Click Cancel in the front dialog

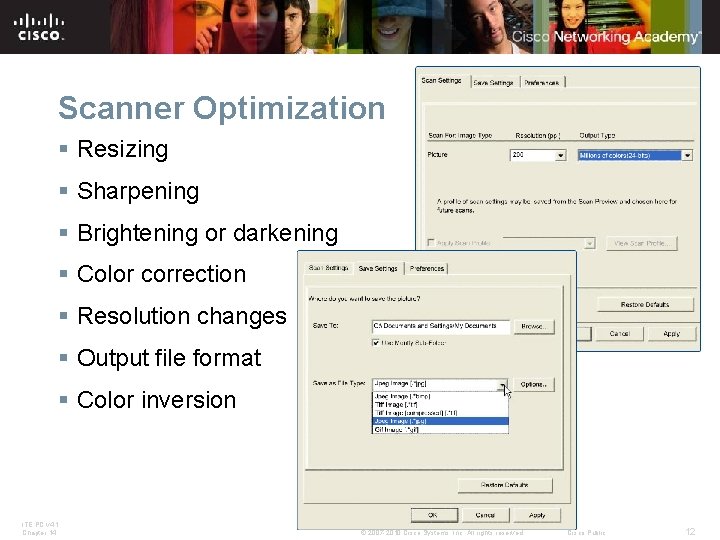[485, 515]
